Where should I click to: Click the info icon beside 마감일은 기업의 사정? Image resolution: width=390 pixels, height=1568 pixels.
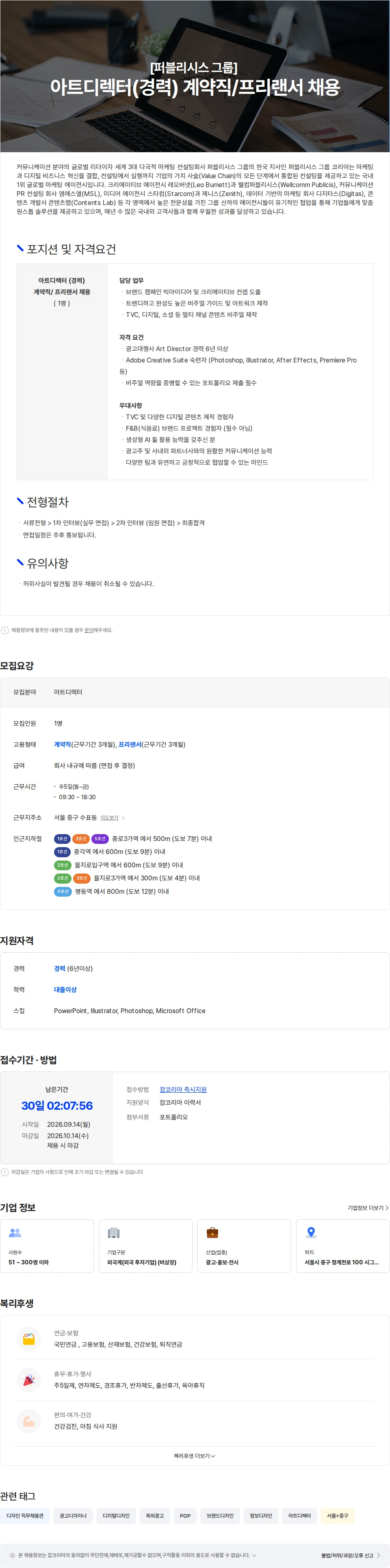(x=5, y=1172)
